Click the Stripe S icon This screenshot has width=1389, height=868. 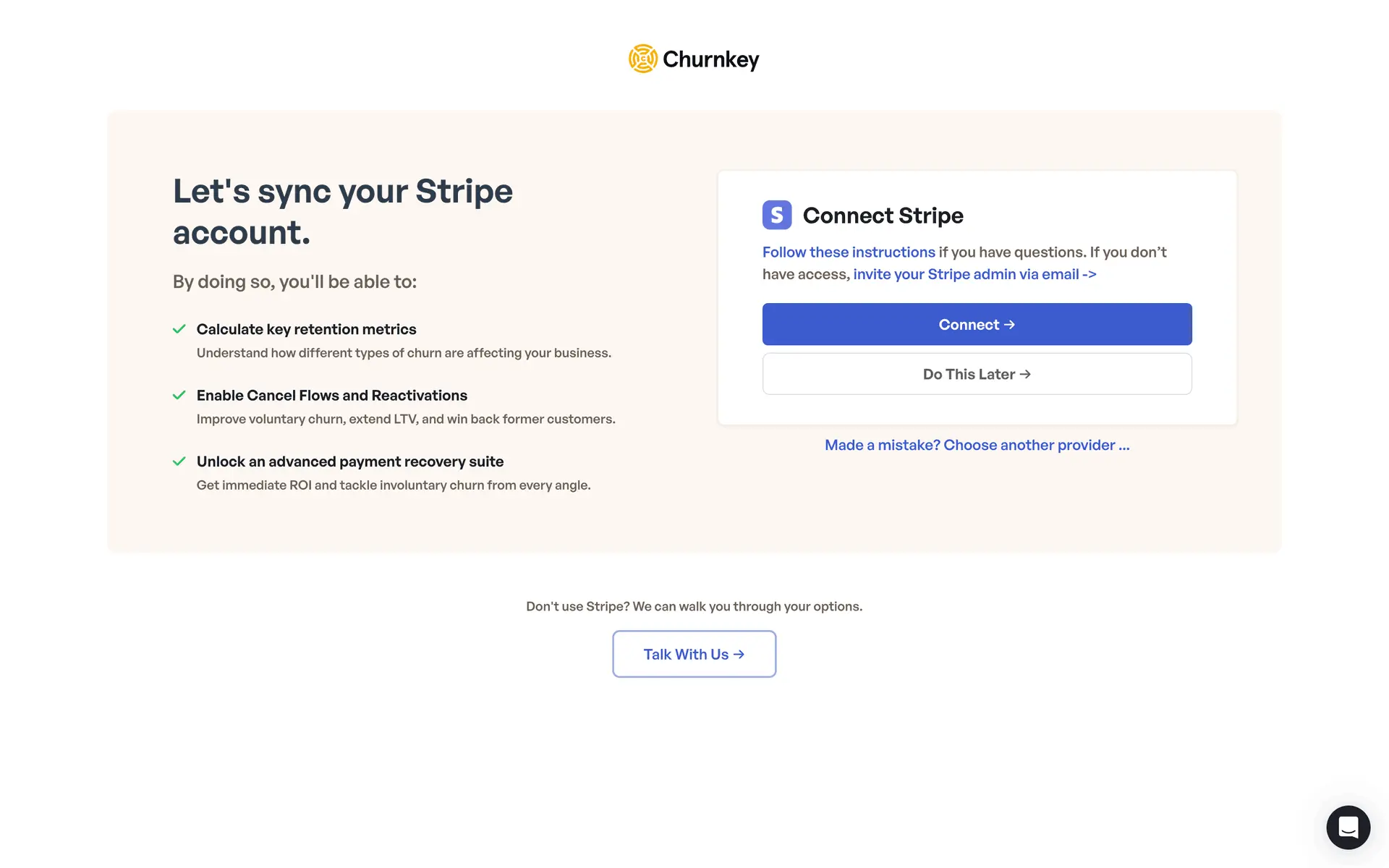pyautogui.click(x=776, y=215)
